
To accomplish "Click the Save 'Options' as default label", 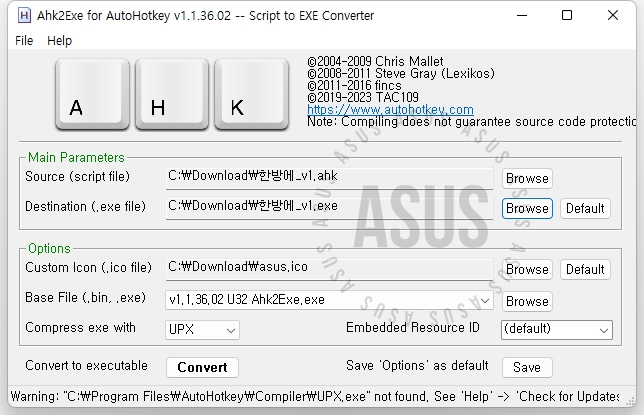I will point(417,366).
